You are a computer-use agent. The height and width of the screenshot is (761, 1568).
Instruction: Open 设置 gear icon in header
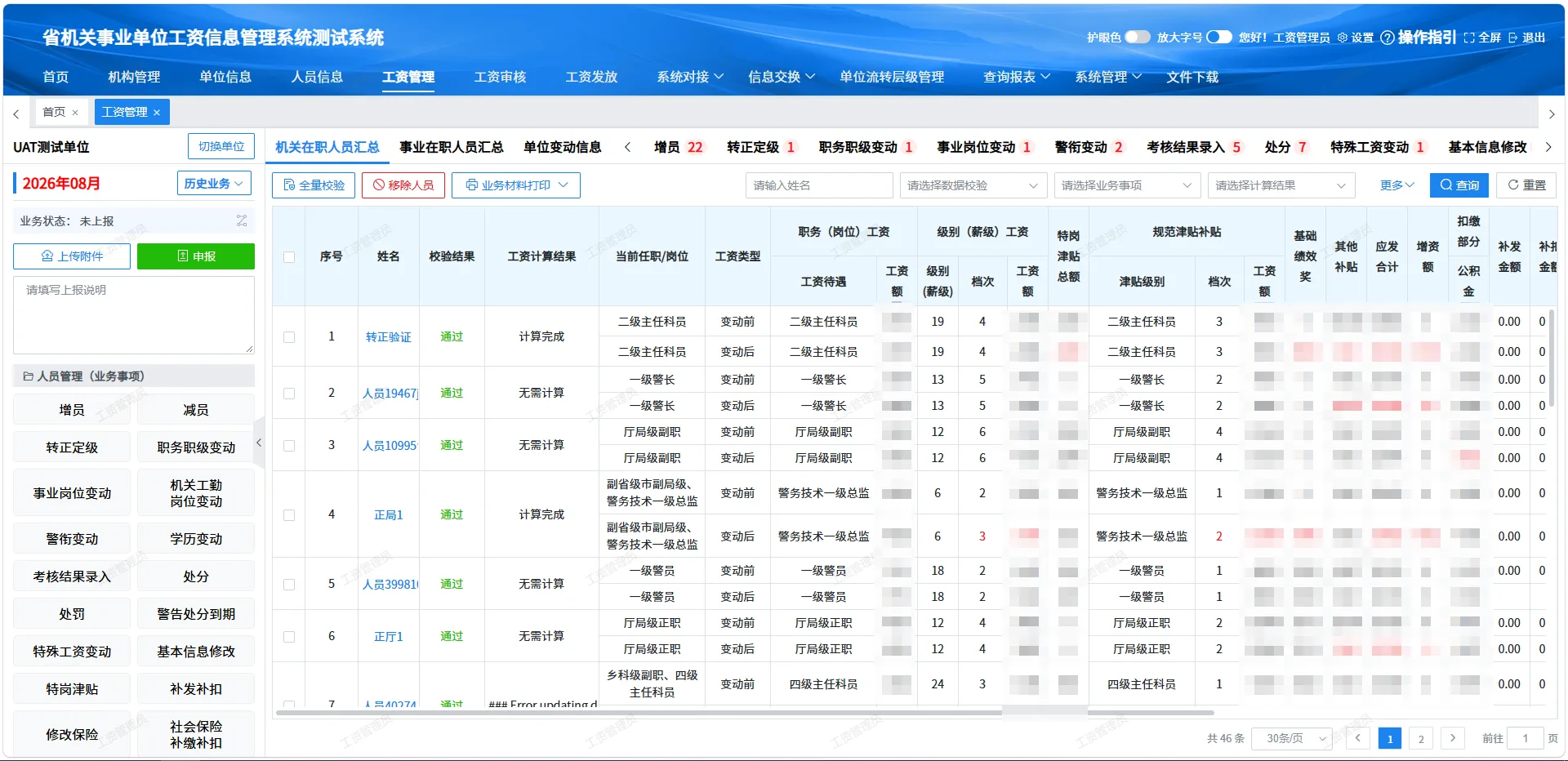(1343, 38)
